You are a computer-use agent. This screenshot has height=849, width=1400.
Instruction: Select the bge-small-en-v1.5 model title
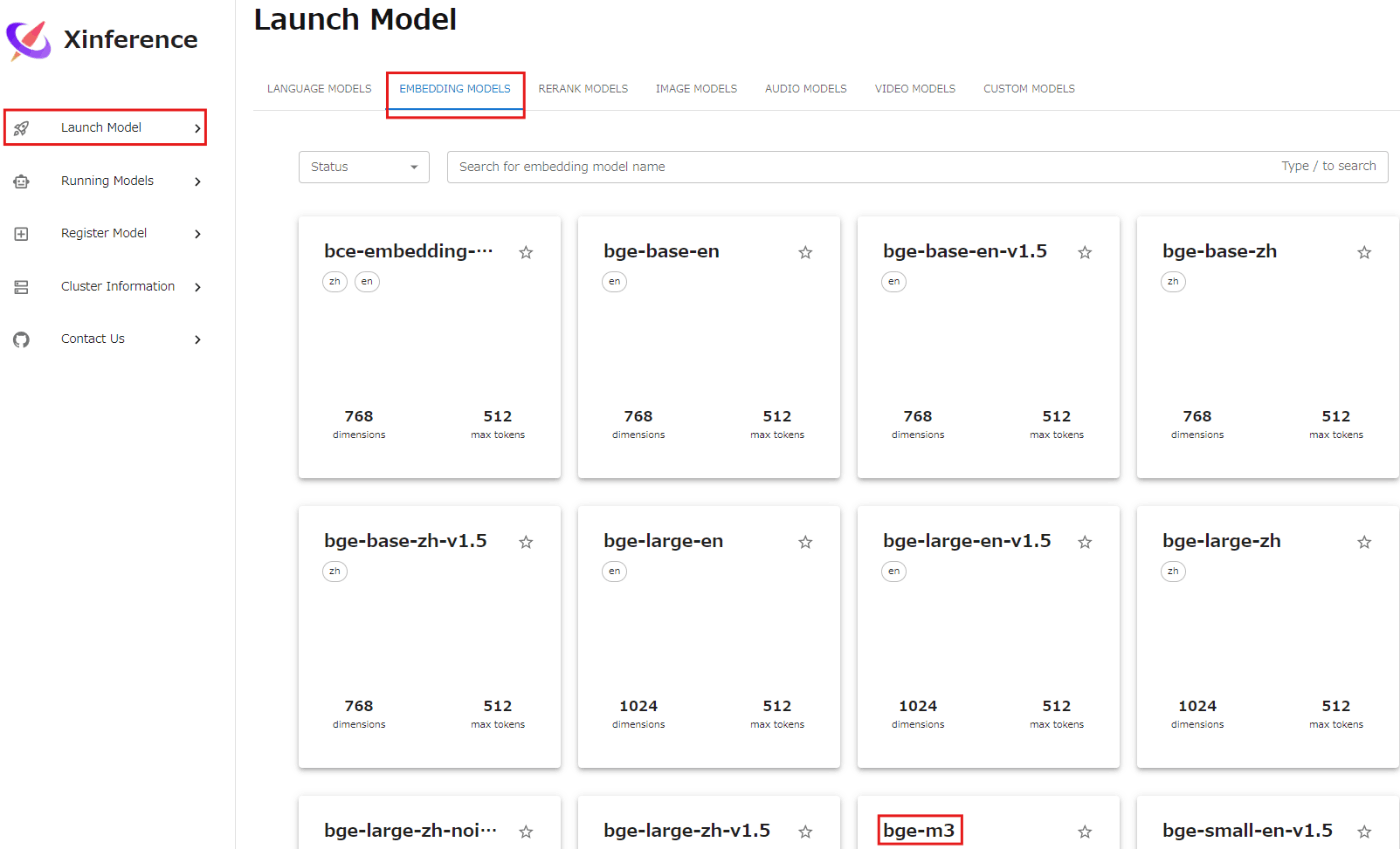pos(1248,830)
